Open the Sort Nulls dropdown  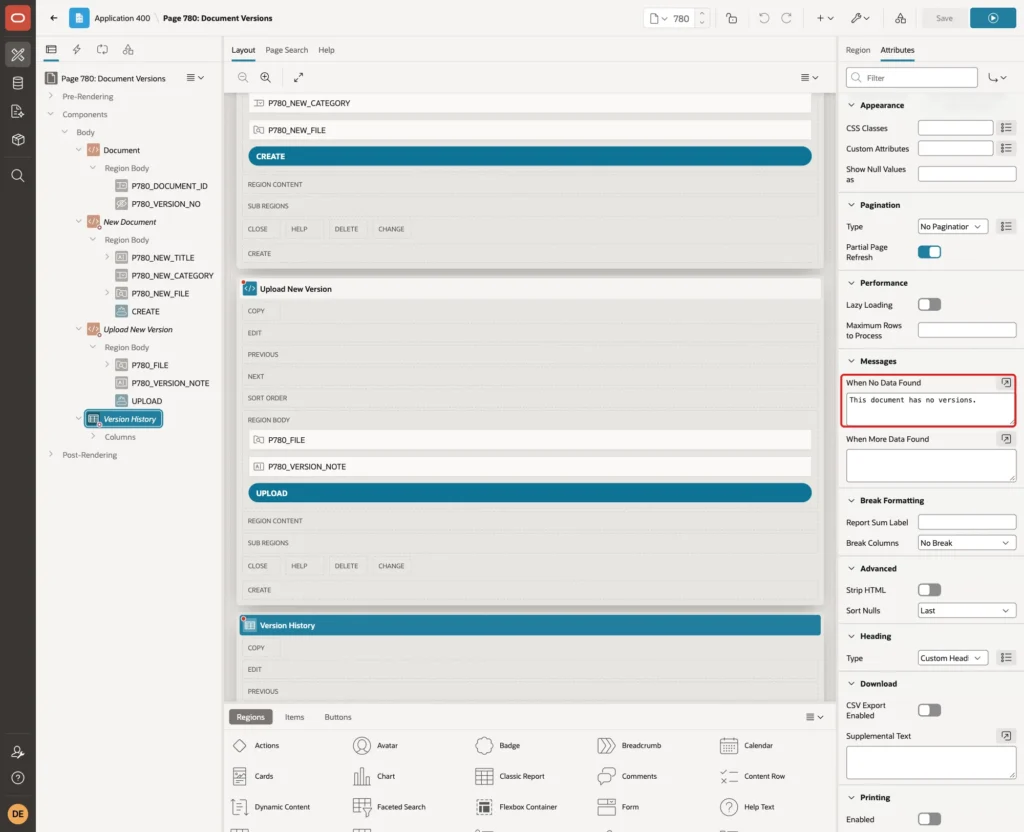(x=967, y=611)
